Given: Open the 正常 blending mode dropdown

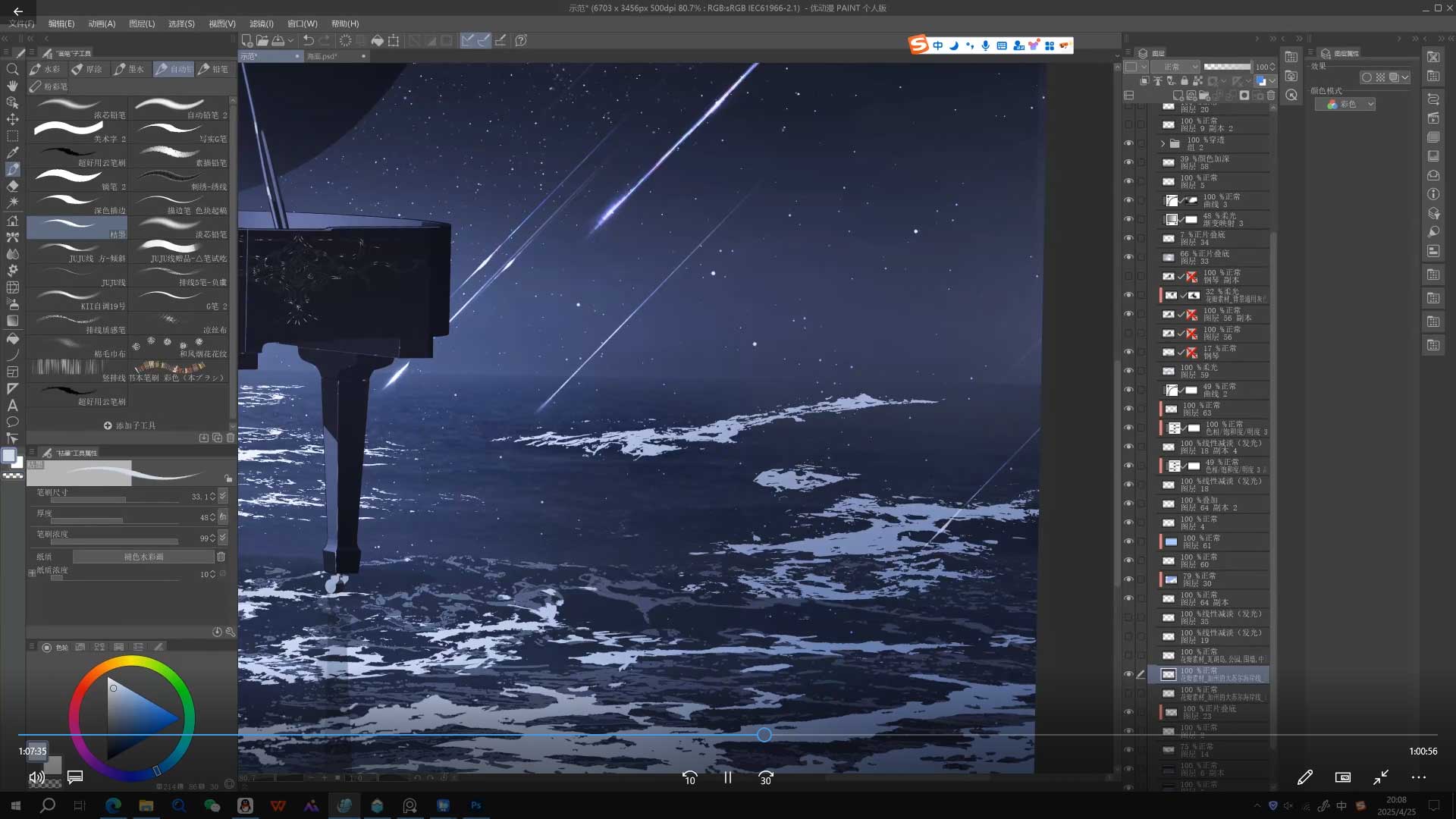Looking at the screenshot, I should 1176,67.
